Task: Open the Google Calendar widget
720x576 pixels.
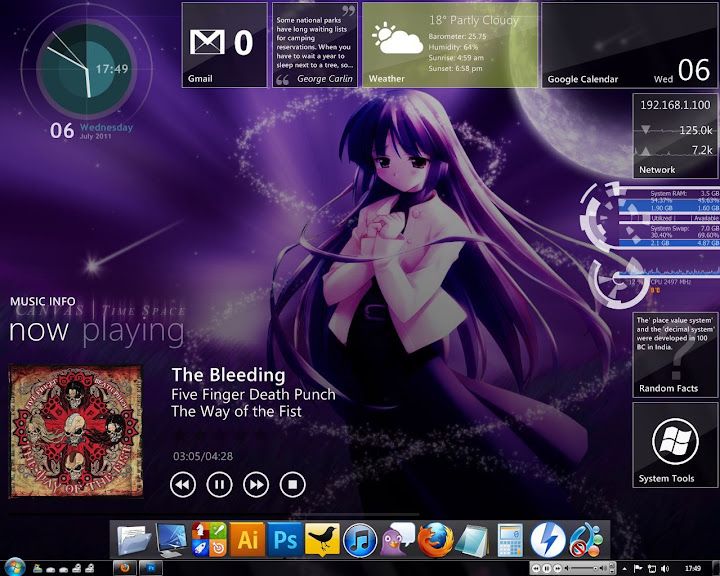Action: click(x=629, y=45)
